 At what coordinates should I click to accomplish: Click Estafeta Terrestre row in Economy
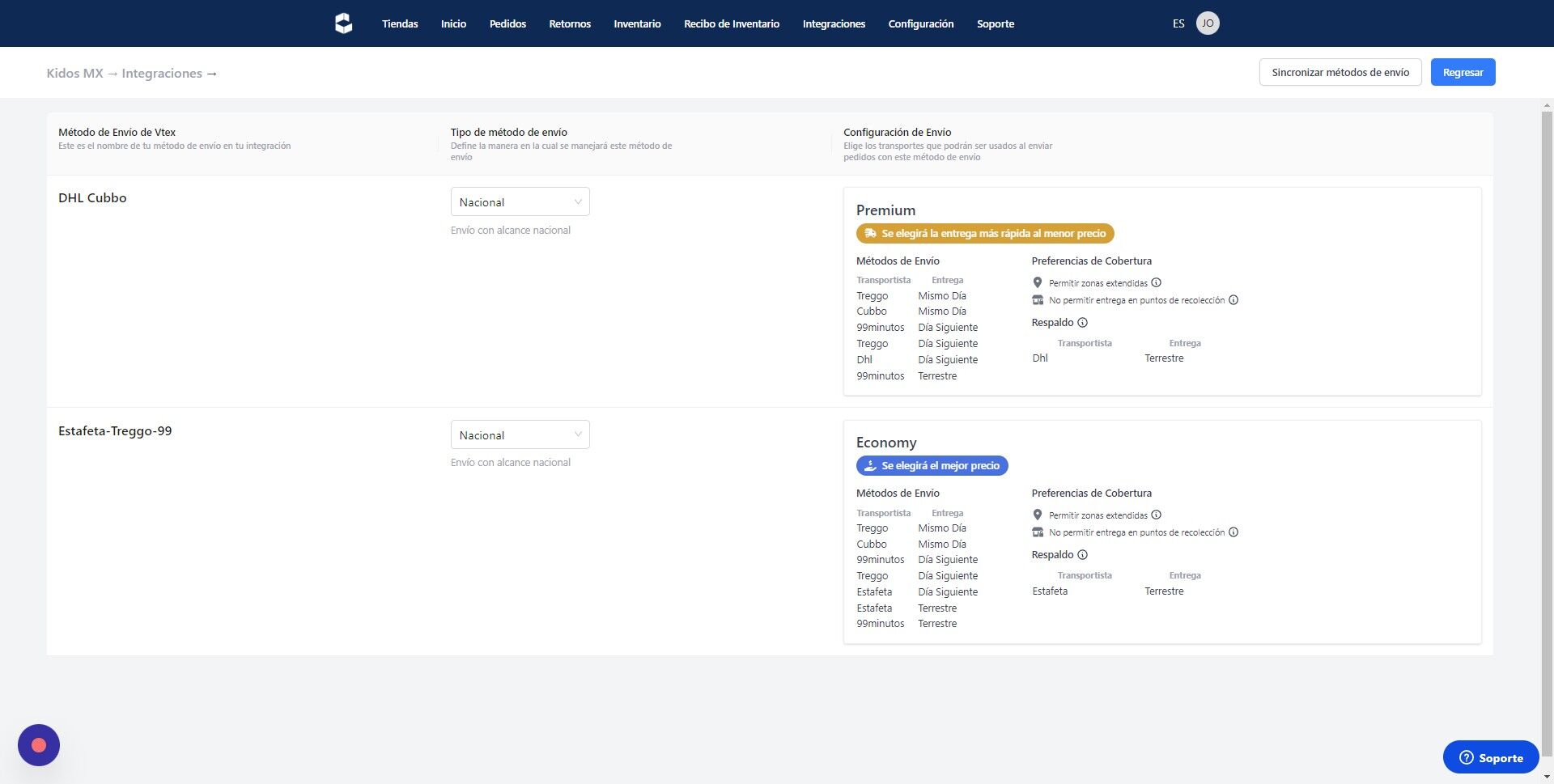906,608
